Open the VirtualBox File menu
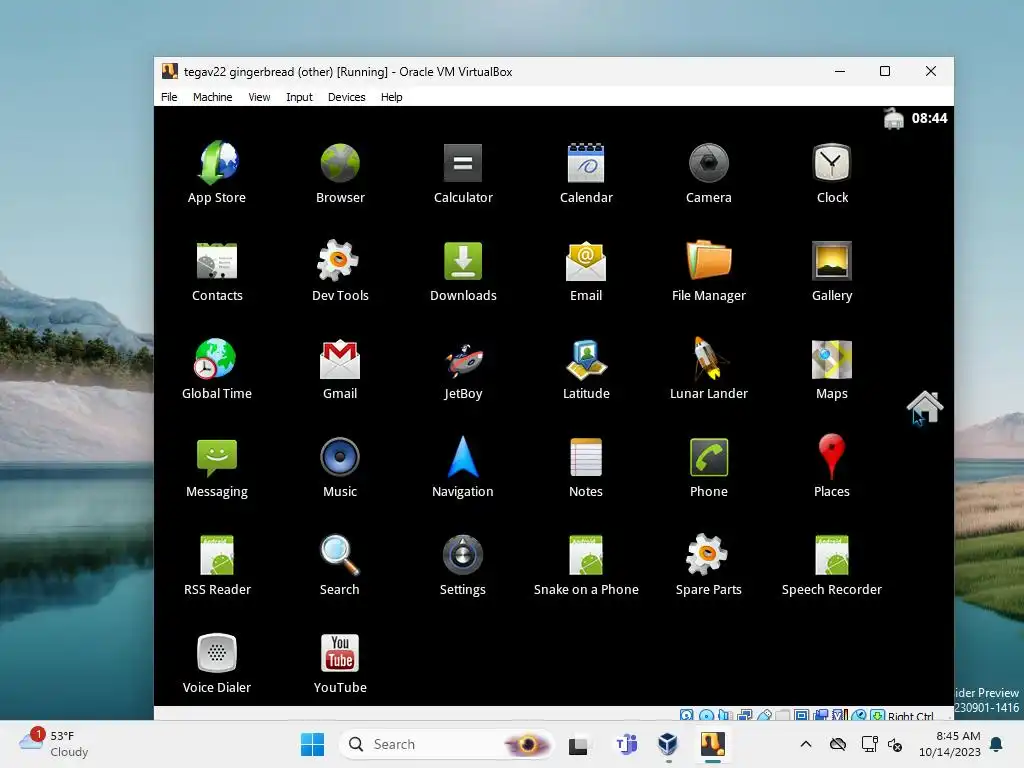The image size is (1024, 768). pyautogui.click(x=169, y=97)
